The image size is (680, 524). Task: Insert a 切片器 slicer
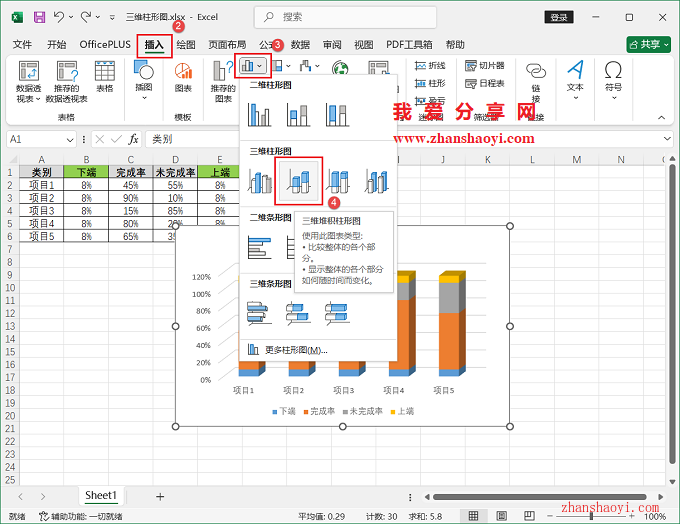pyautogui.click(x=485, y=66)
